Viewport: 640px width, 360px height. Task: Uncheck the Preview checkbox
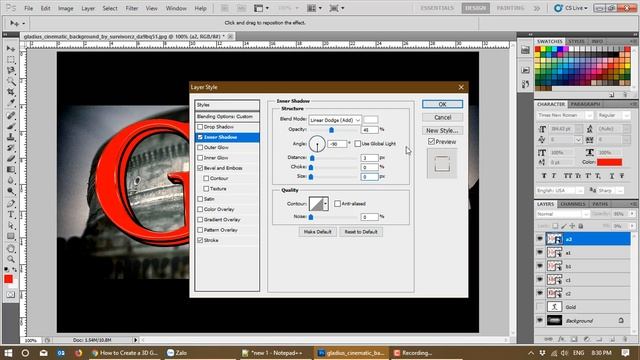coord(431,142)
